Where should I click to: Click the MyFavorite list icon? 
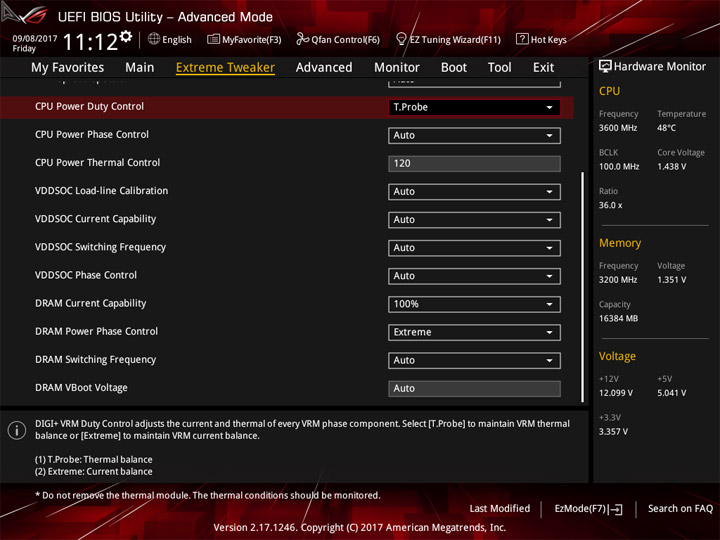[x=213, y=39]
